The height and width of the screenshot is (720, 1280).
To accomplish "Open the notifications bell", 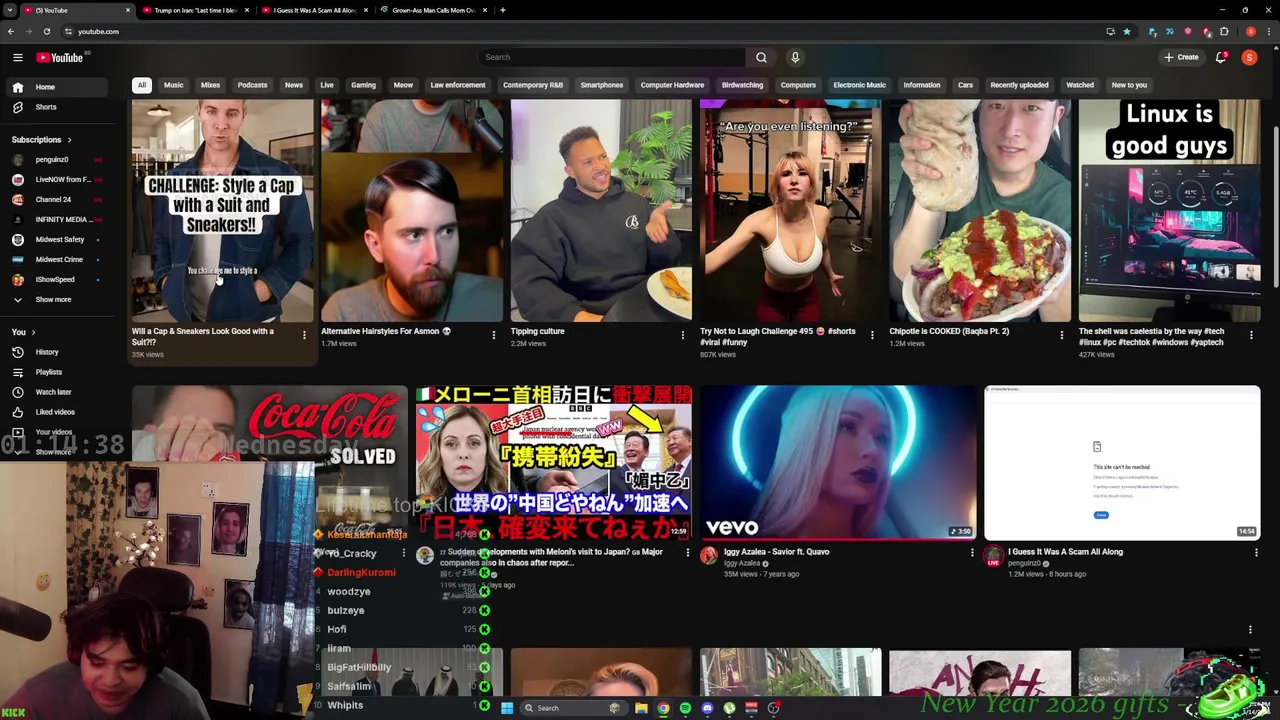I will [x=1221, y=57].
